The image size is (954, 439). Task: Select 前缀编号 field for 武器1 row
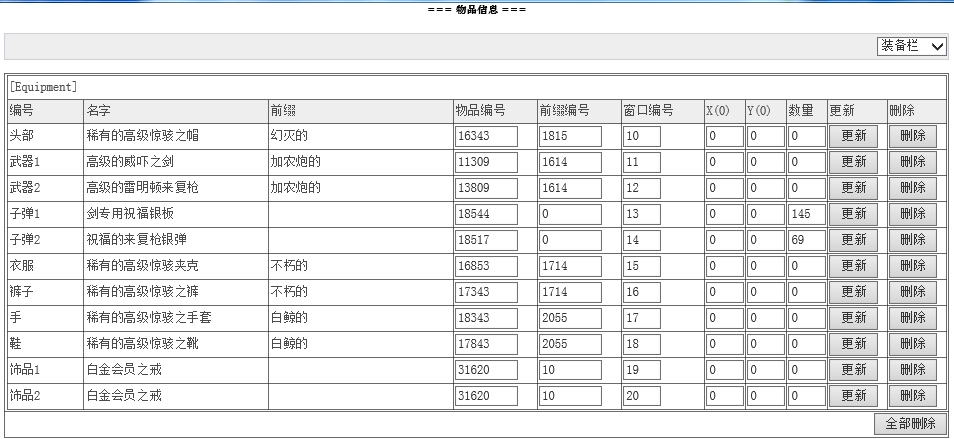coord(570,162)
